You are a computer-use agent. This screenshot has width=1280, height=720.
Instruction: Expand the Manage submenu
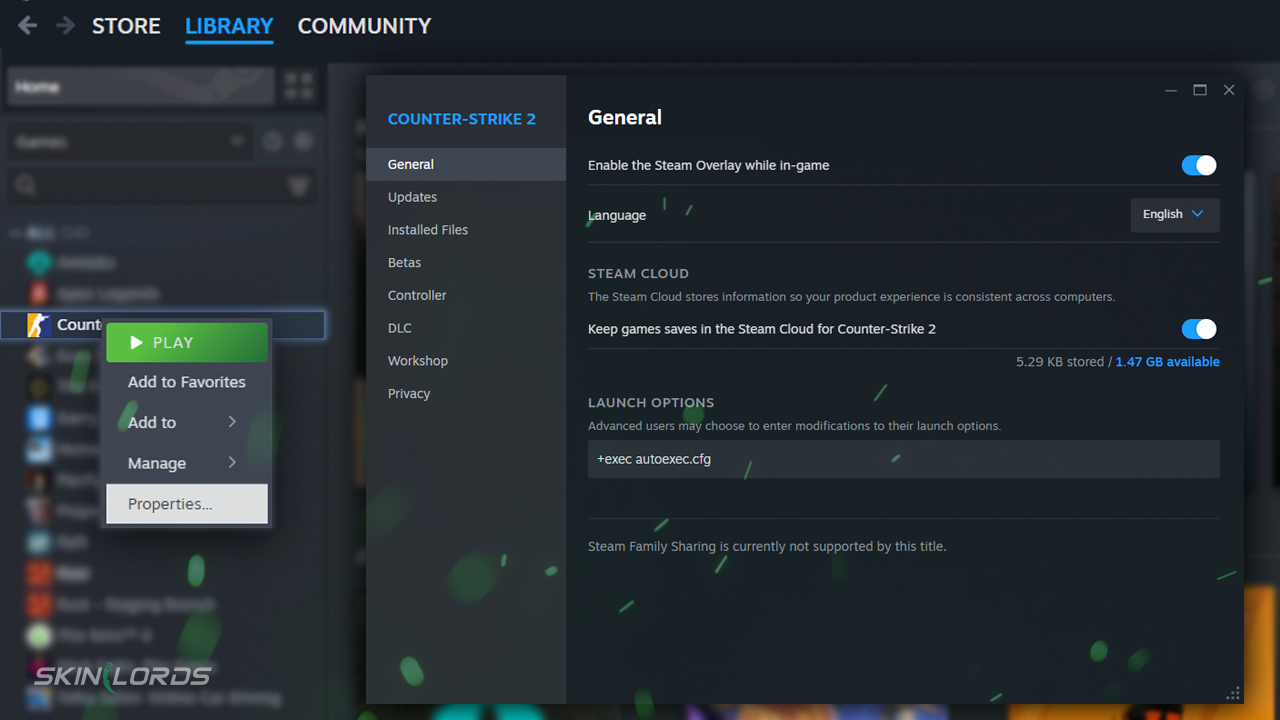pos(187,464)
